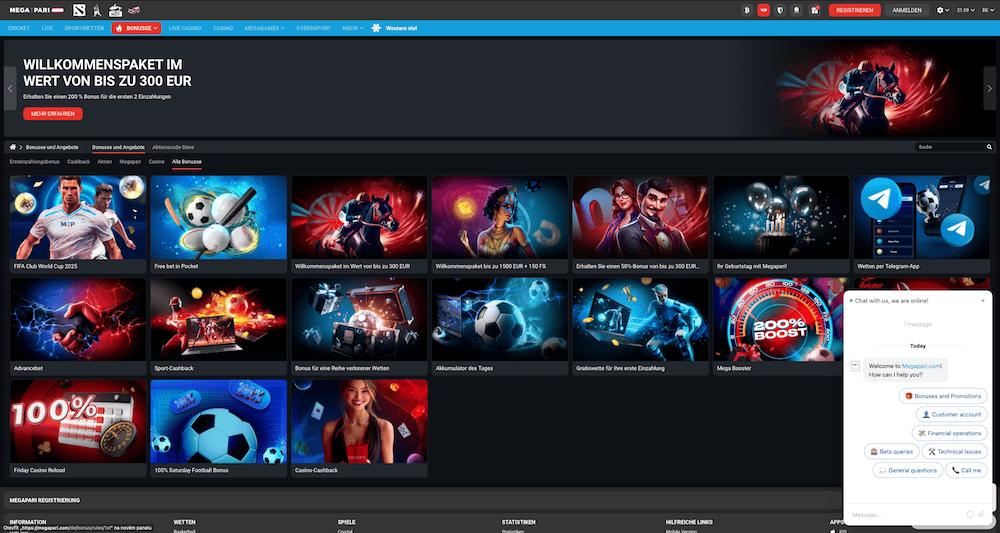The height and width of the screenshot is (533, 1000).
Task: Switch to the Cashback filter tab
Action: 78,161
